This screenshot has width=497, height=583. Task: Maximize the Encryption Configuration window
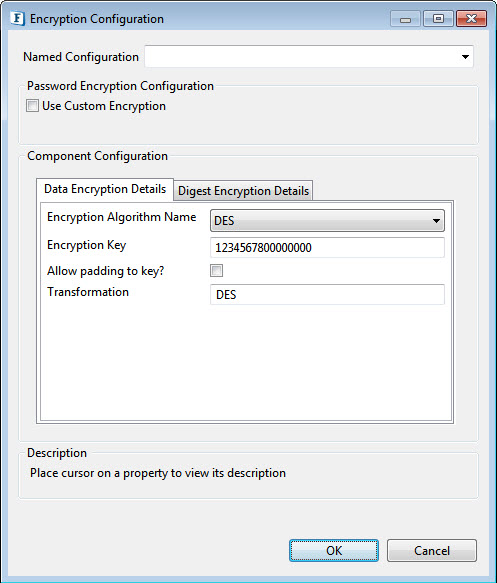[438, 19]
